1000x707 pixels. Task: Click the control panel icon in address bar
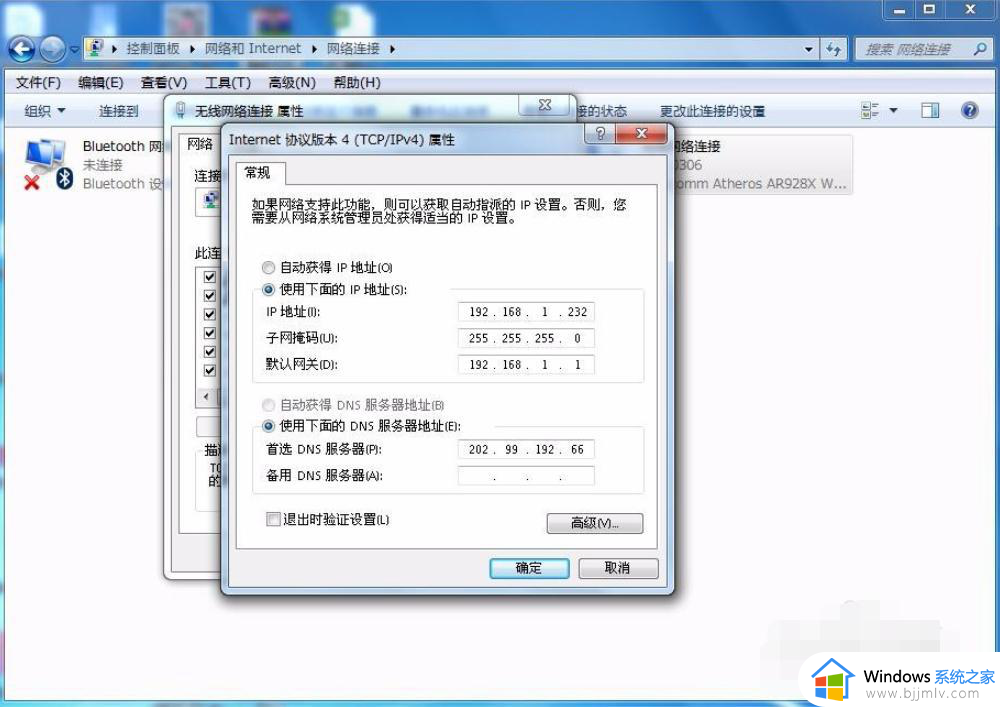(95, 48)
